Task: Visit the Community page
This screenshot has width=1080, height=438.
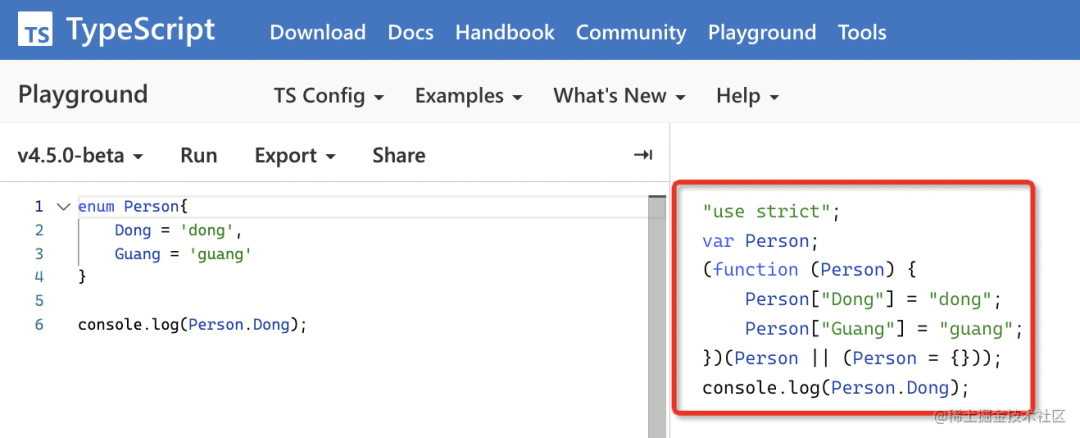Action: click(631, 33)
